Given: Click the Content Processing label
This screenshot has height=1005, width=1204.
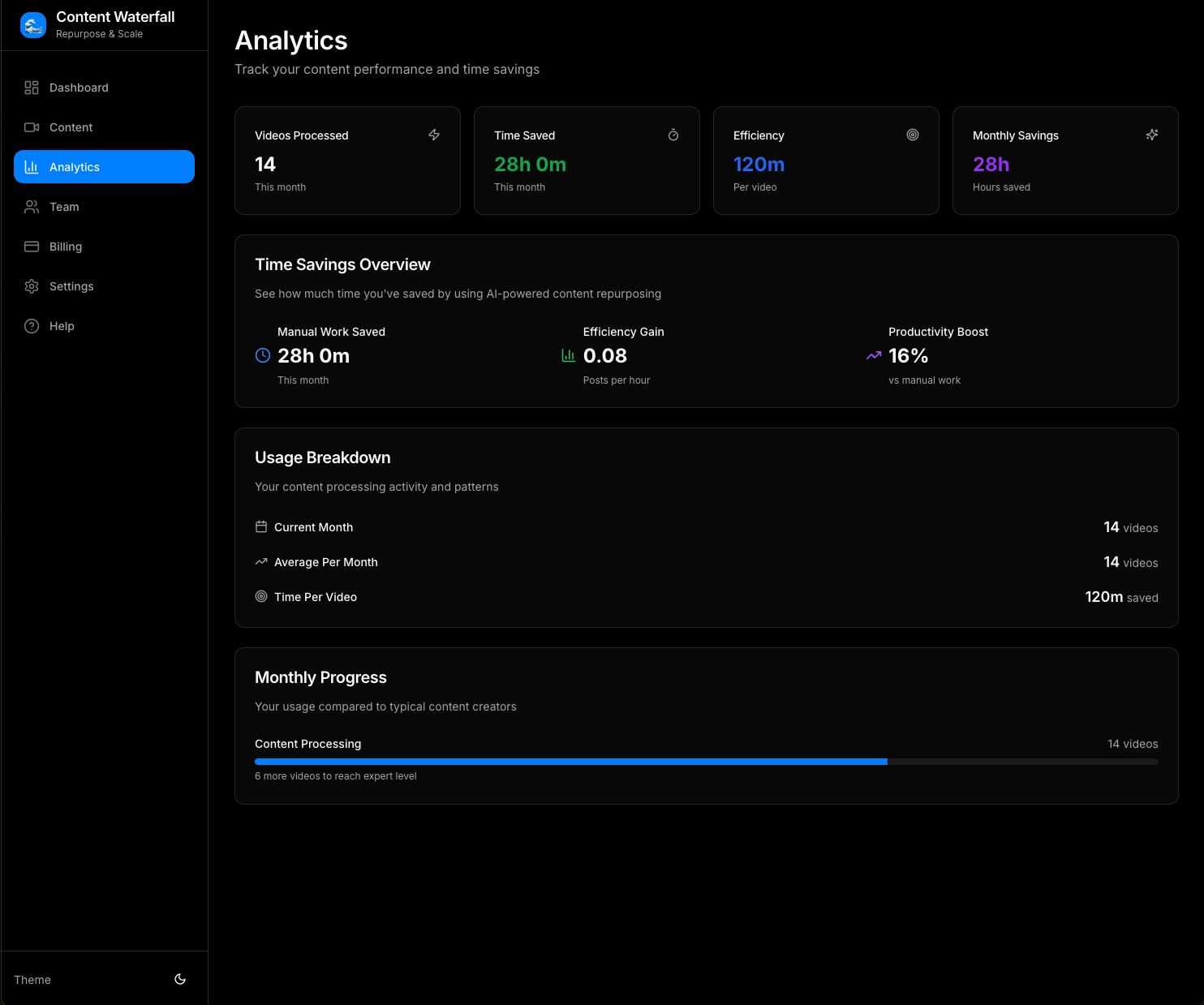Looking at the screenshot, I should point(308,744).
